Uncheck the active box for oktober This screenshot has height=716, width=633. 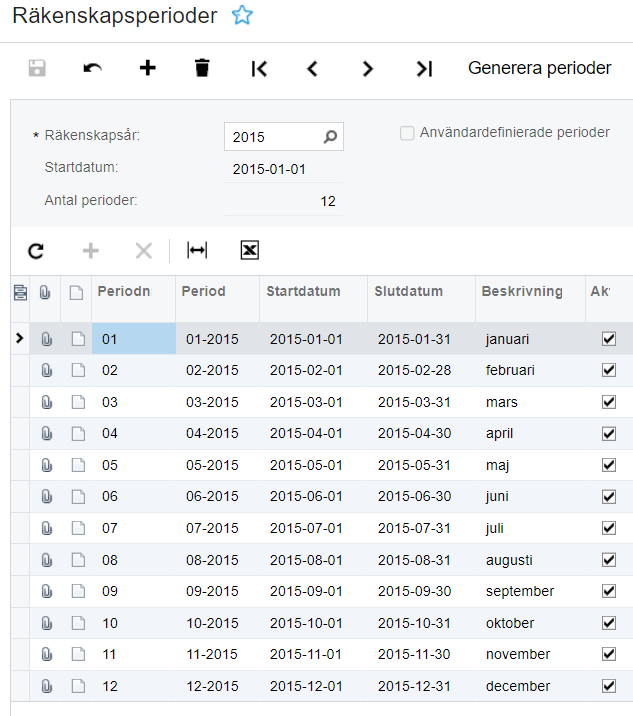tap(609, 623)
